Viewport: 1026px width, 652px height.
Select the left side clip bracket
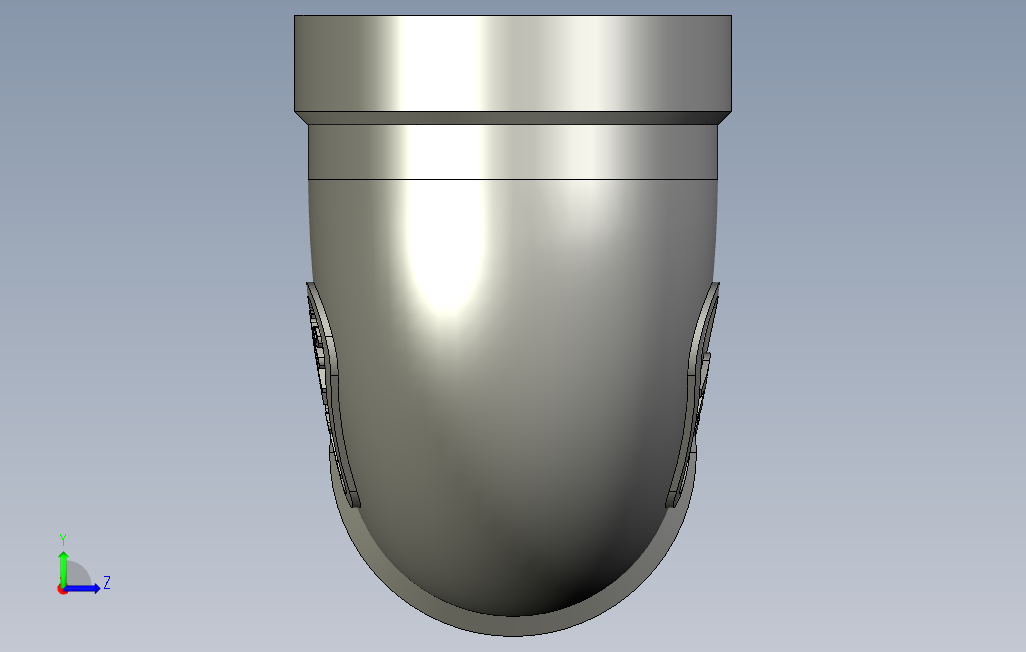point(332,395)
